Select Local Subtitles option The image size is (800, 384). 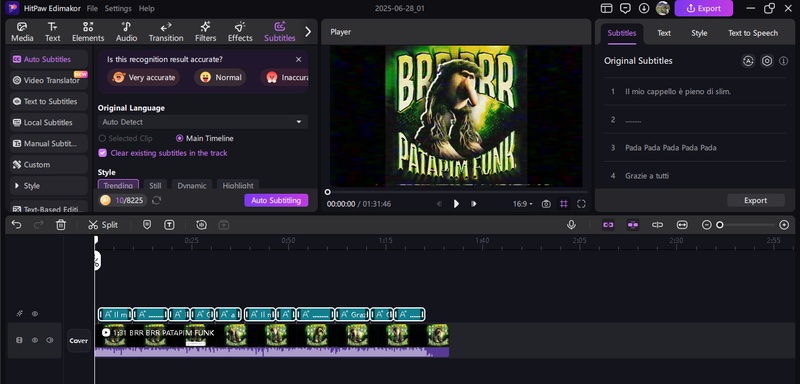click(48, 122)
